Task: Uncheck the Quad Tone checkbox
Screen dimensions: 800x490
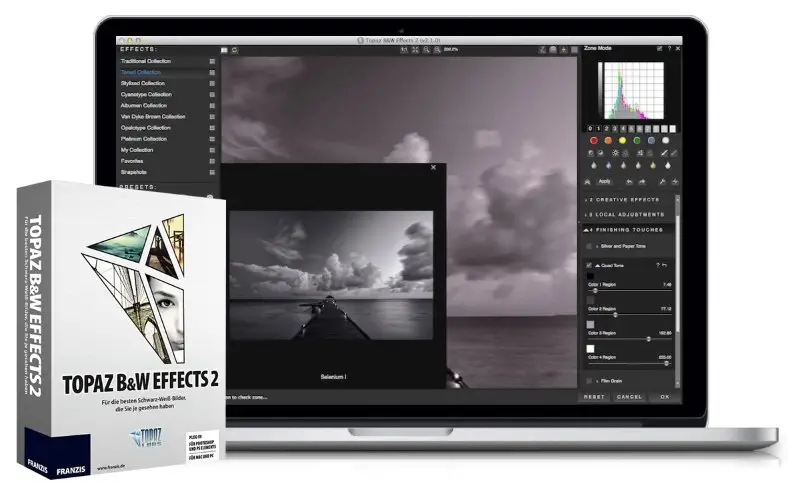Action: tap(589, 265)
